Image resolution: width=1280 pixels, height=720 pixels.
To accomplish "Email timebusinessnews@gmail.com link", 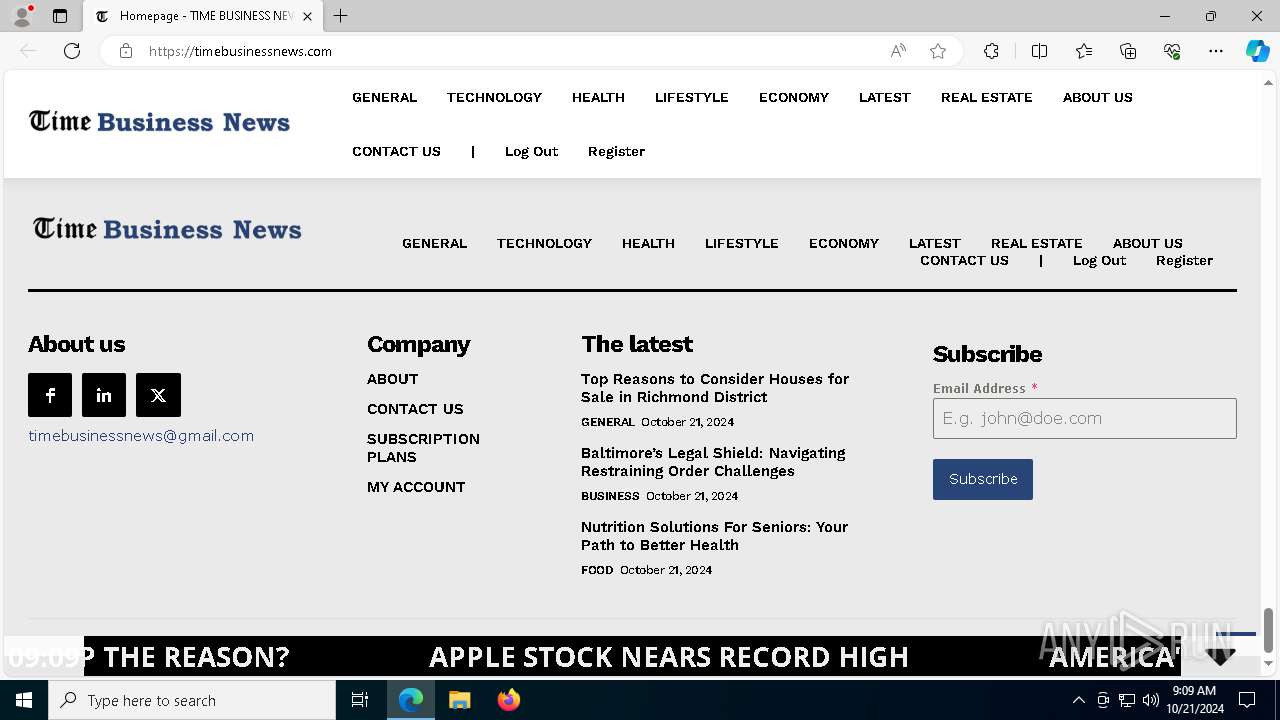I will (x=141, y=436).
